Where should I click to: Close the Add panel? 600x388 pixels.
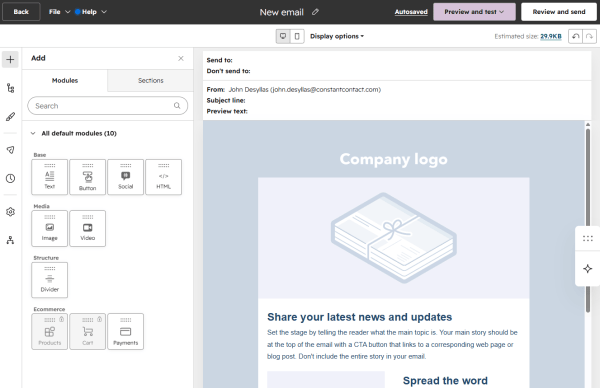[181, 58]
